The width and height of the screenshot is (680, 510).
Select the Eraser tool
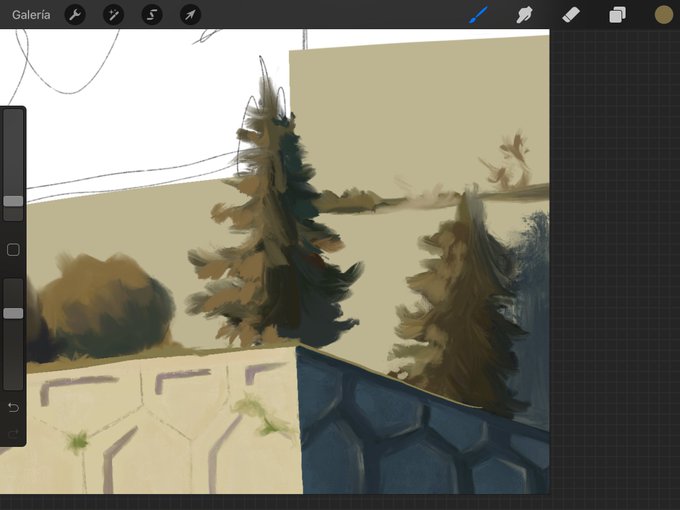pyautogui.click(x=571, y=15)
